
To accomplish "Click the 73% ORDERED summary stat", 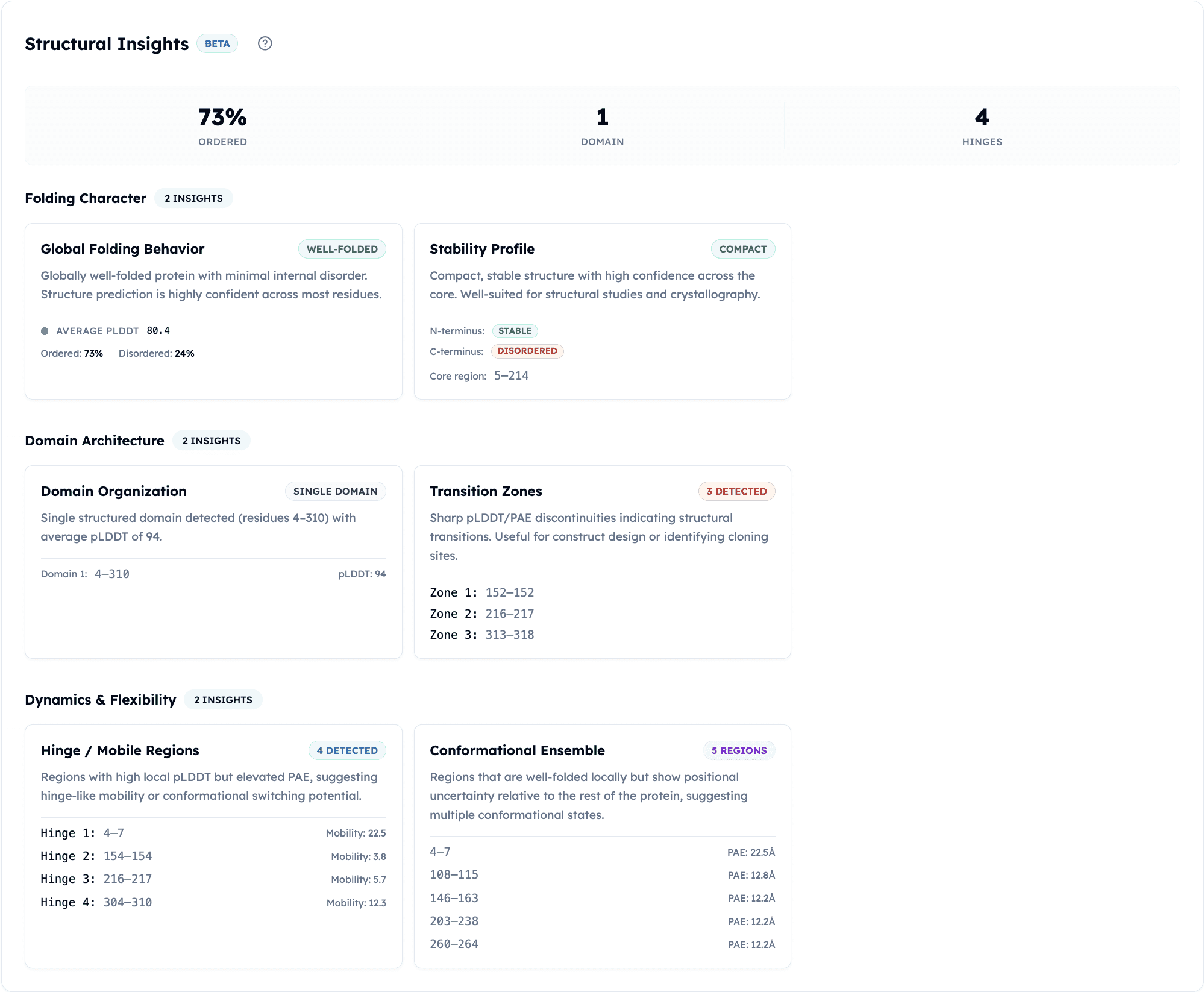I will pyautogui.click(x=222, y=125).
